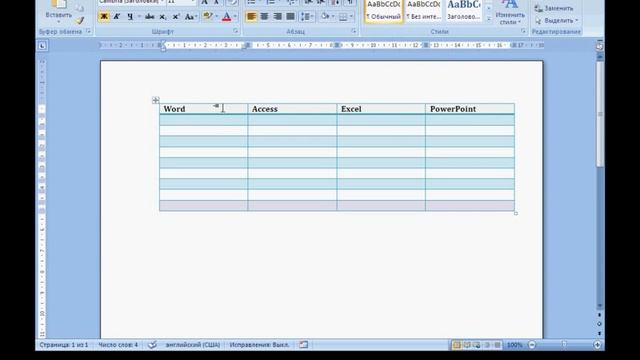Click the view ruler toggle icon
Viewport: 640px width, 360px height.
(x=600, y=46)
